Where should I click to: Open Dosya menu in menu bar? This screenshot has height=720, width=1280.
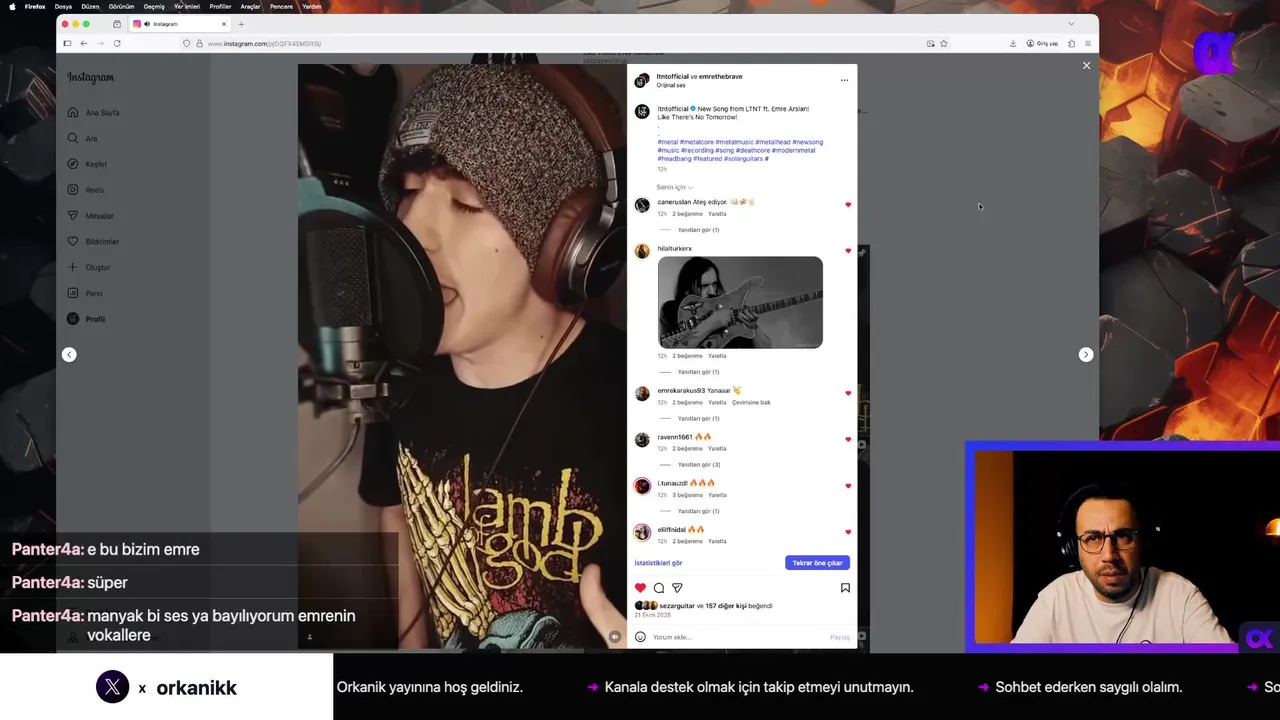pyautogui.click(x=63, y=6)
